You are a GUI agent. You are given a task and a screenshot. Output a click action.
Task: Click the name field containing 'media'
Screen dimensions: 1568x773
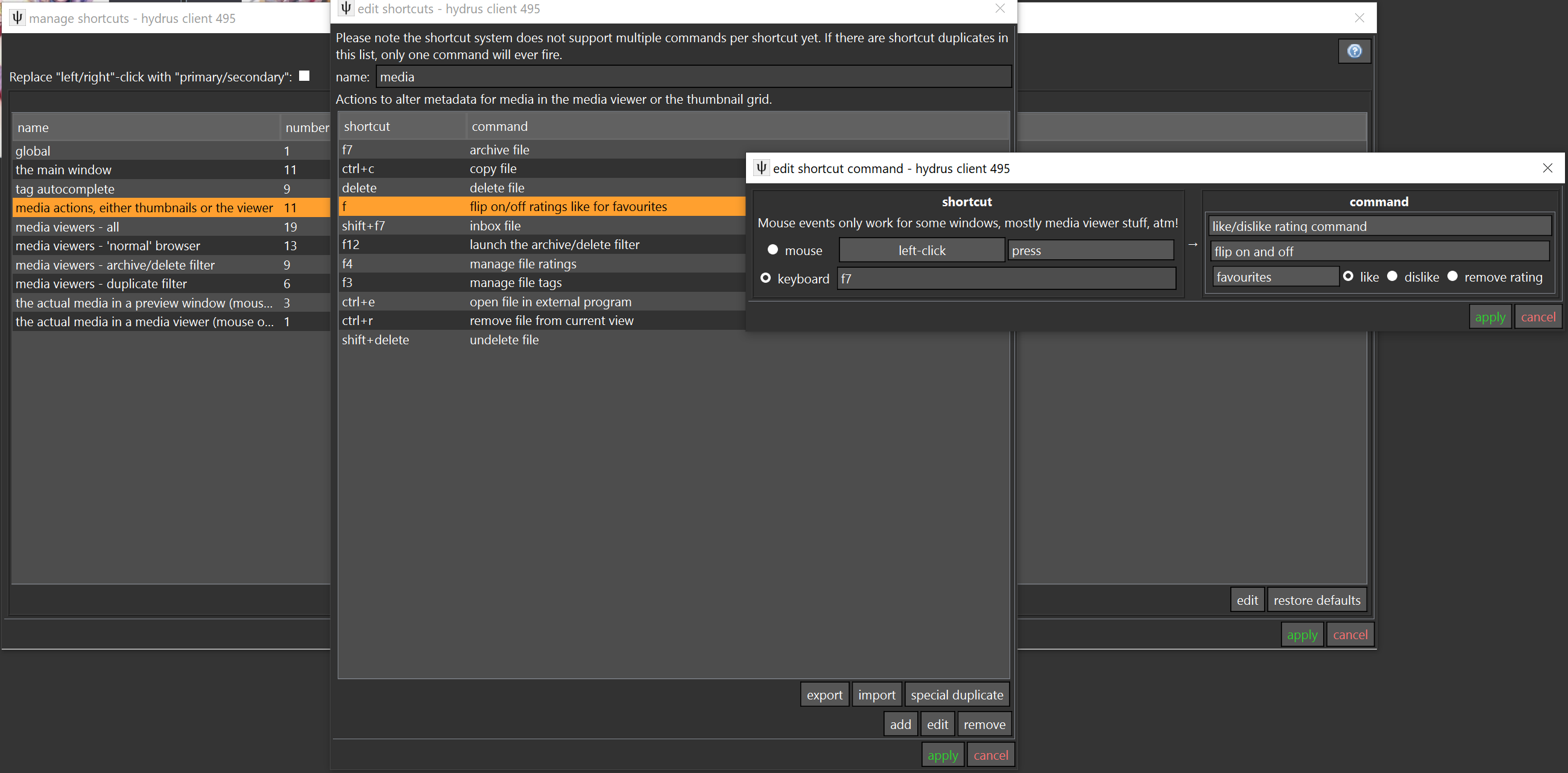694,76
